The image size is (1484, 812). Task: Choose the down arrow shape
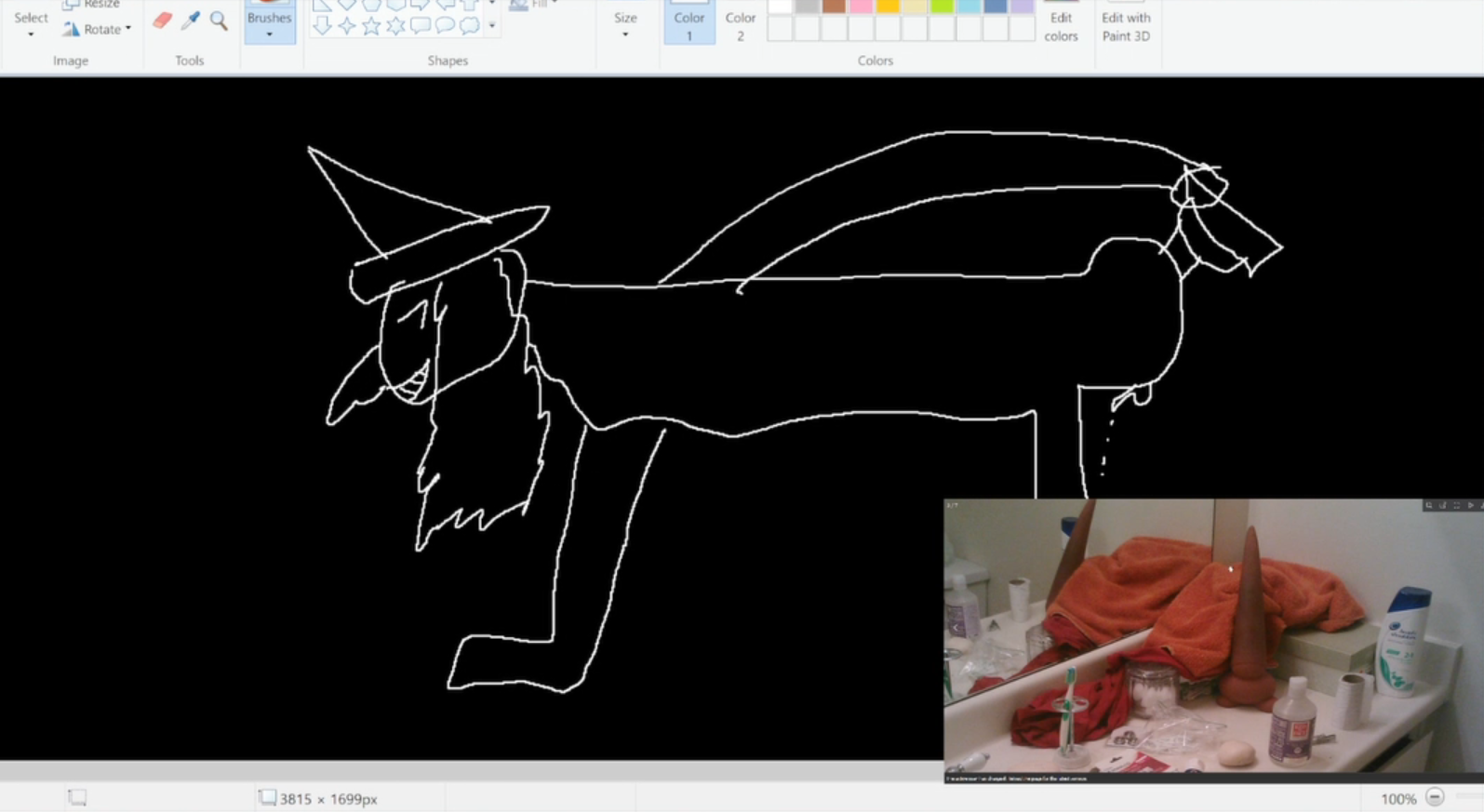click(322, 25)
